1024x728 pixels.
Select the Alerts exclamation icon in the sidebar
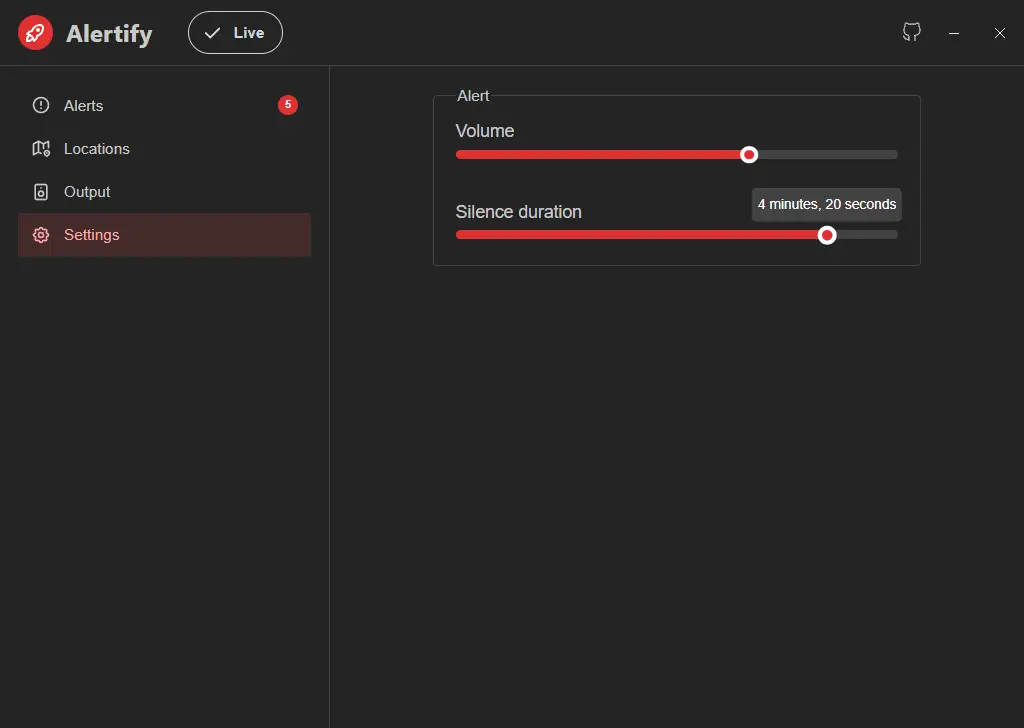(x=41, y=105)
